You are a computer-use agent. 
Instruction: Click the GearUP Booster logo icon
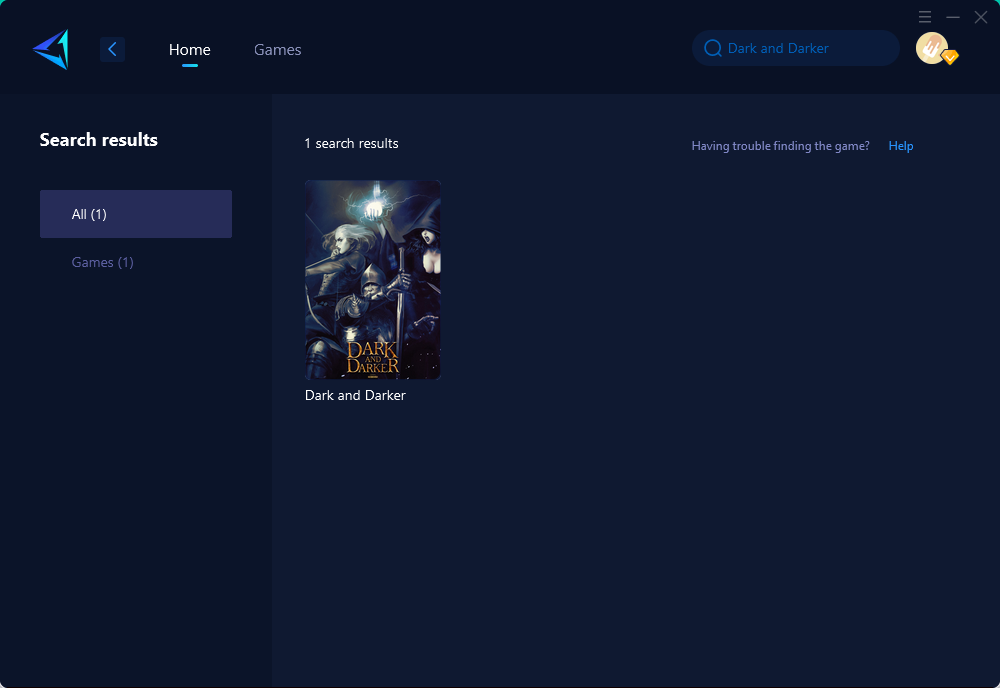[51, 49]
